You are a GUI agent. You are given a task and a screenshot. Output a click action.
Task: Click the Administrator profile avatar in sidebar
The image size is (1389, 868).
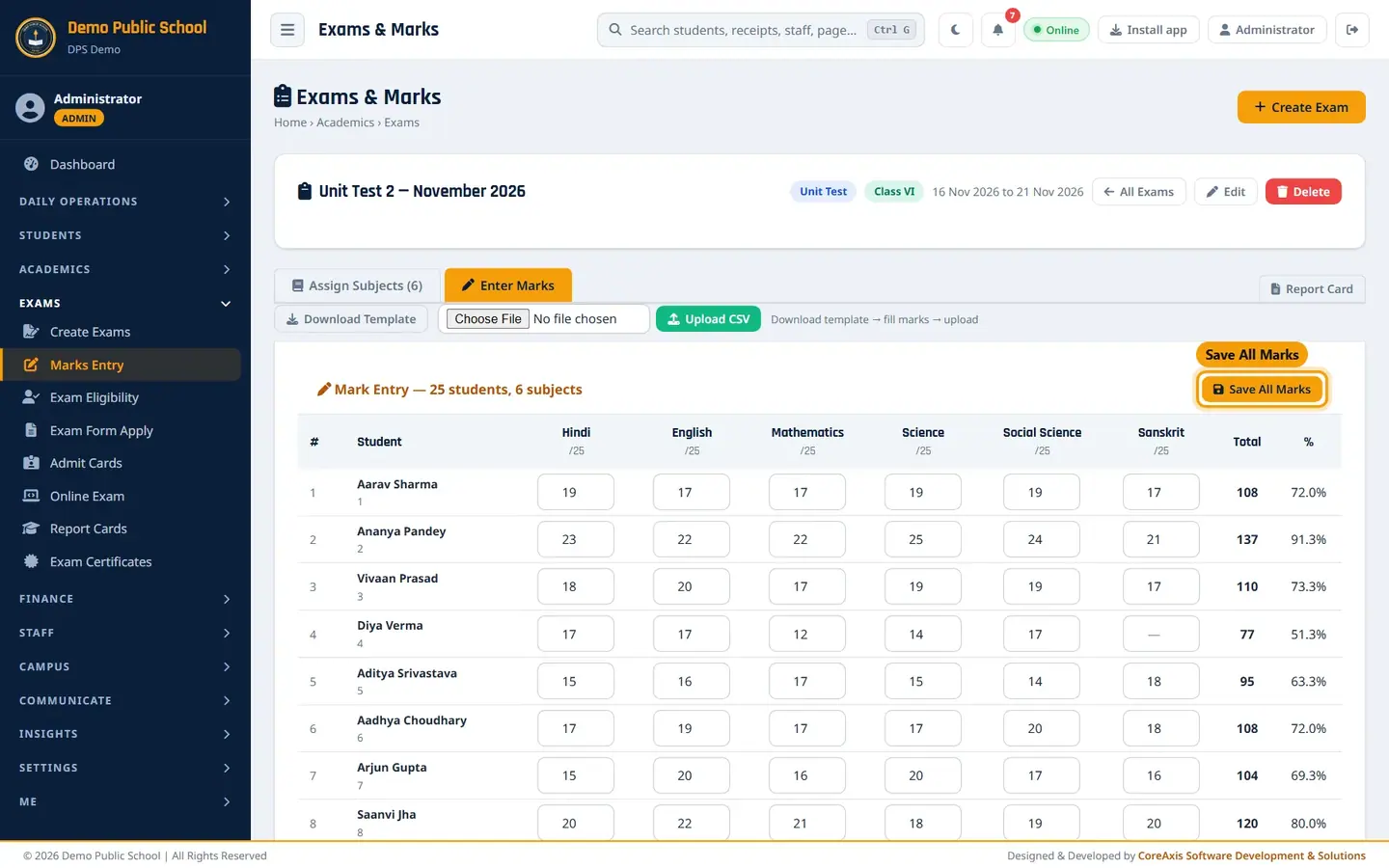click(30, 107)
